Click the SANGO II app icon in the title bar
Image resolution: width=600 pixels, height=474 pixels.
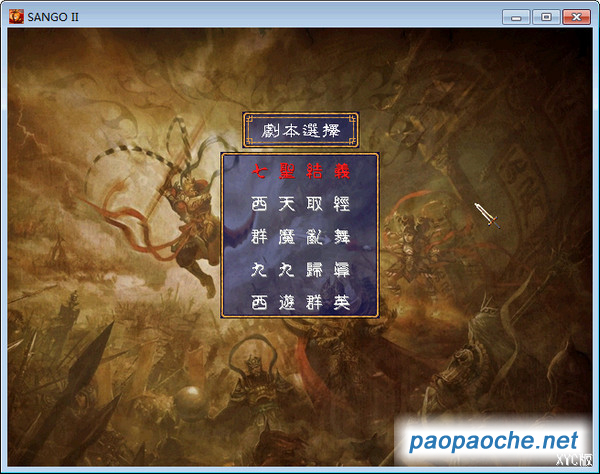tap(16, 17)
